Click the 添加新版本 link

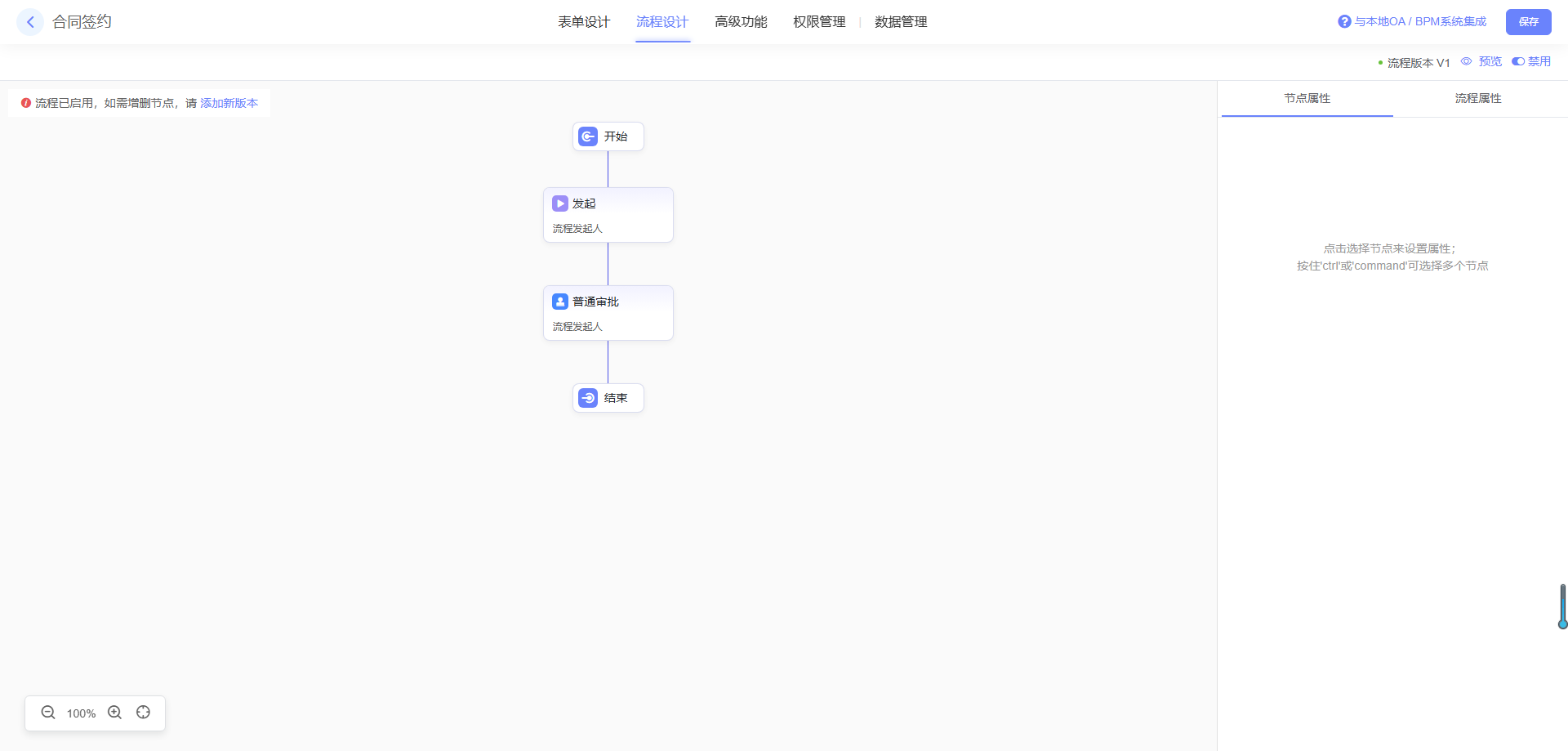(229, 103)
